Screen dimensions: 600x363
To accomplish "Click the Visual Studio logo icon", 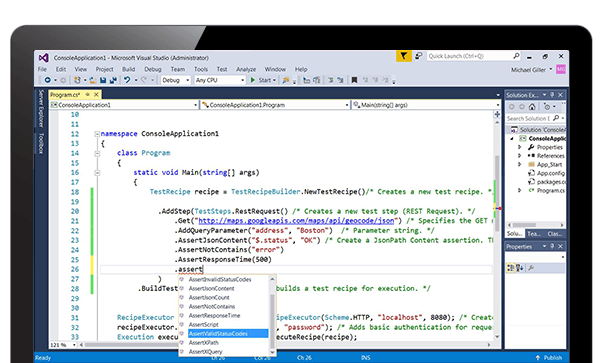I will click(44, 58).
